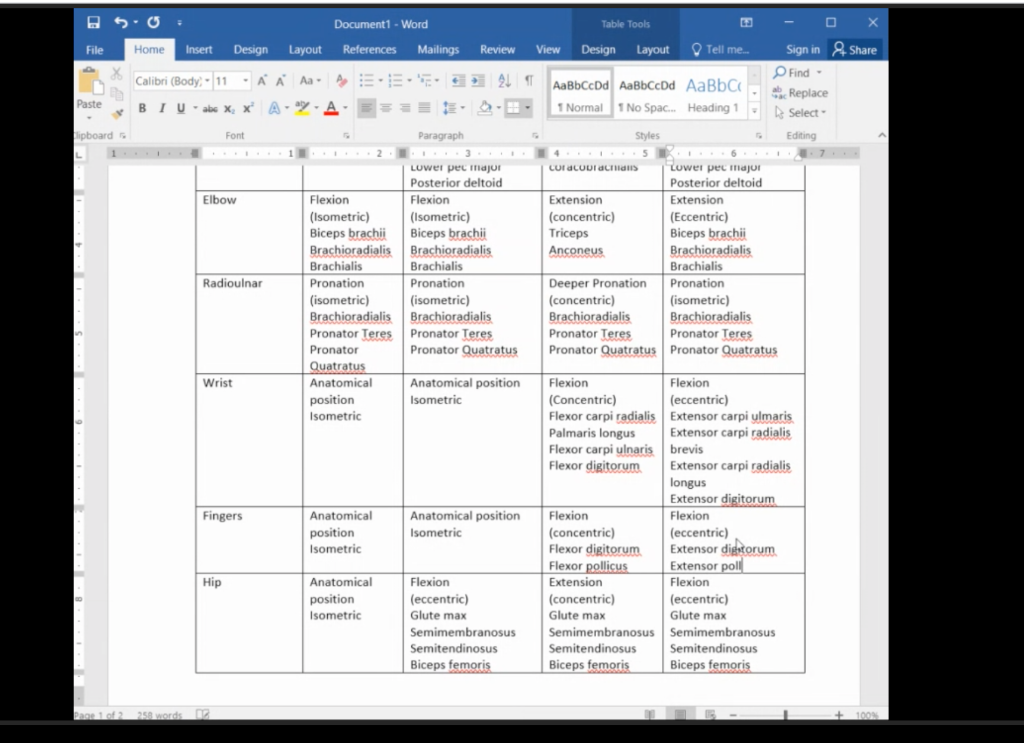
Task: Open the Font dialog launcher
Action: 346,136
